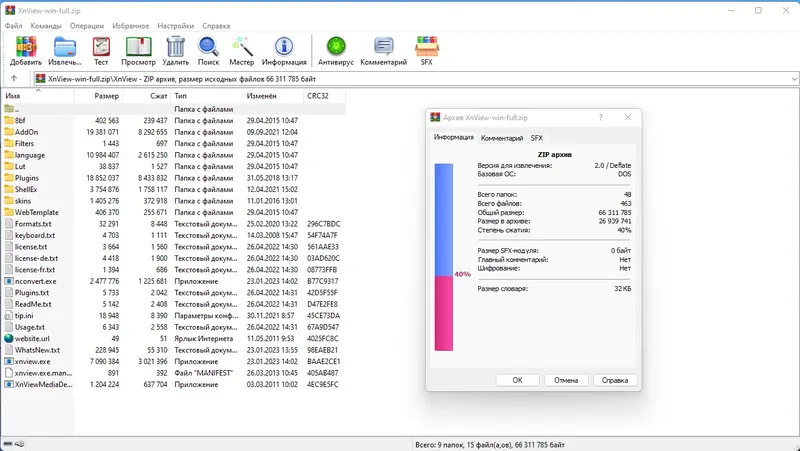
Task: Open the Команды menu
Action: (x=46, y=26)
